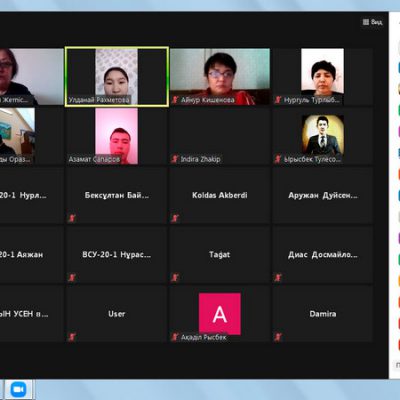Screen dimensions: 400x400
Task: Click the 20-1 Нурл... participant name
Action: [x=23, y=195]
